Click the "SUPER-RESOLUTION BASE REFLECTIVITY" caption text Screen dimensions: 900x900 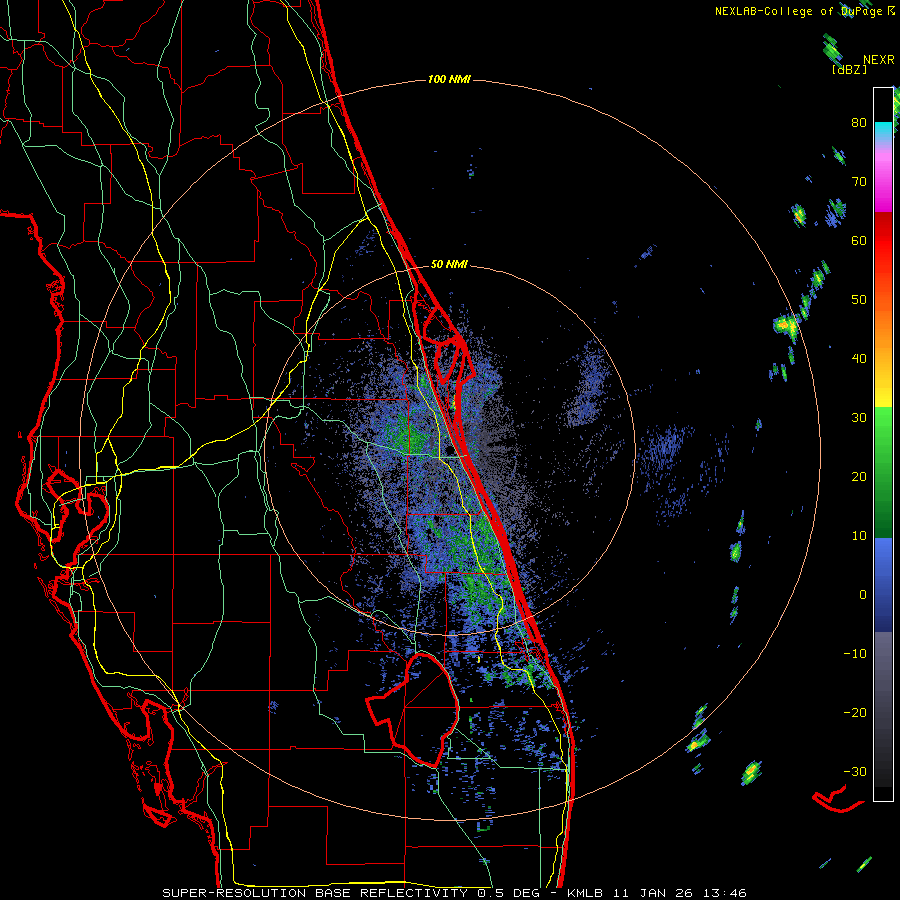click(315, 893)
